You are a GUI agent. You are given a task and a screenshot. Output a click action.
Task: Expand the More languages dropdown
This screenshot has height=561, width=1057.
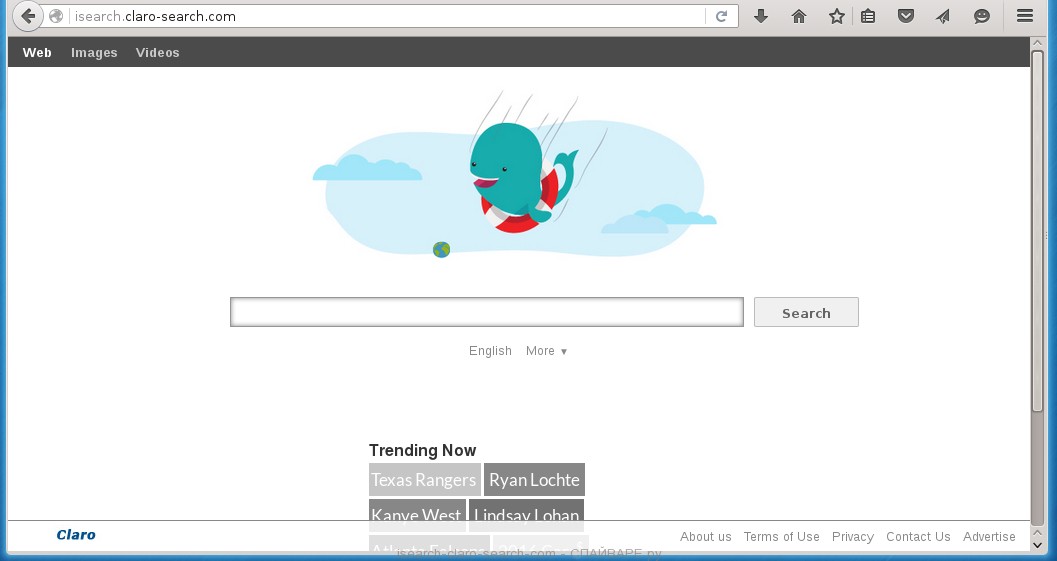(x=547, y=351)
